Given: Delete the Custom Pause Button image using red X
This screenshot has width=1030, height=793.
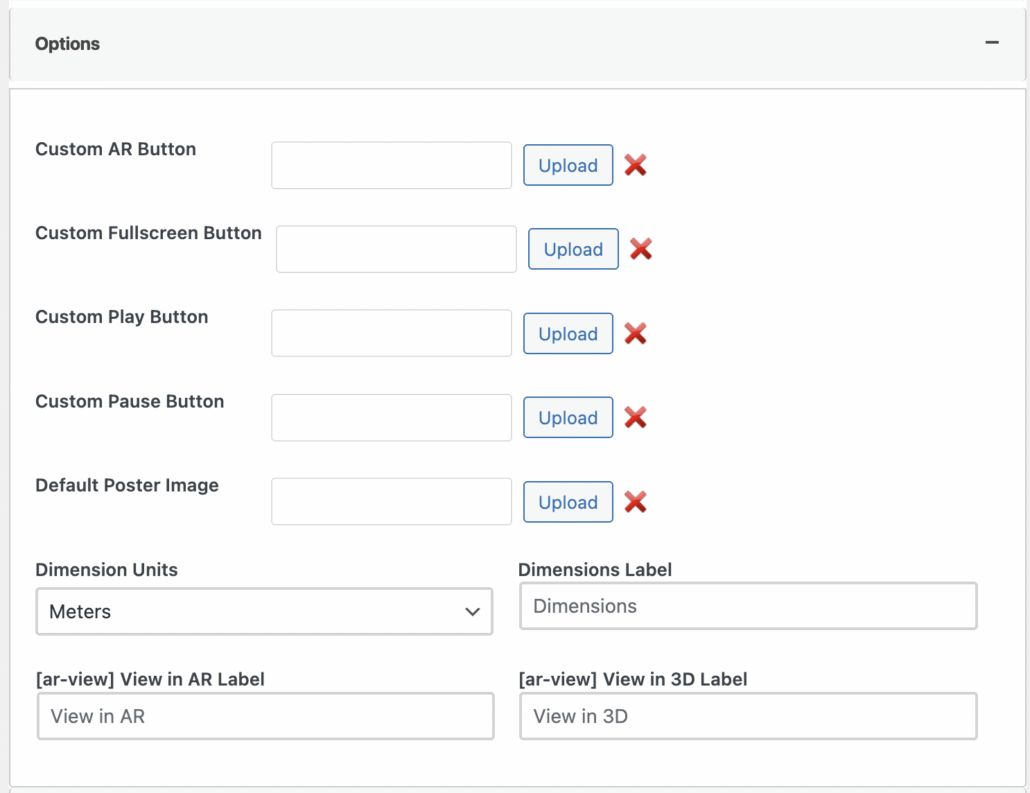Looking at the screenshot, I should [x=635, y=417].
